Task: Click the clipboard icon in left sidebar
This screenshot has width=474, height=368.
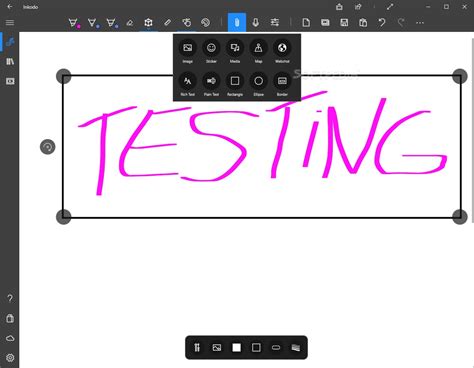Action: pos(10,318)
